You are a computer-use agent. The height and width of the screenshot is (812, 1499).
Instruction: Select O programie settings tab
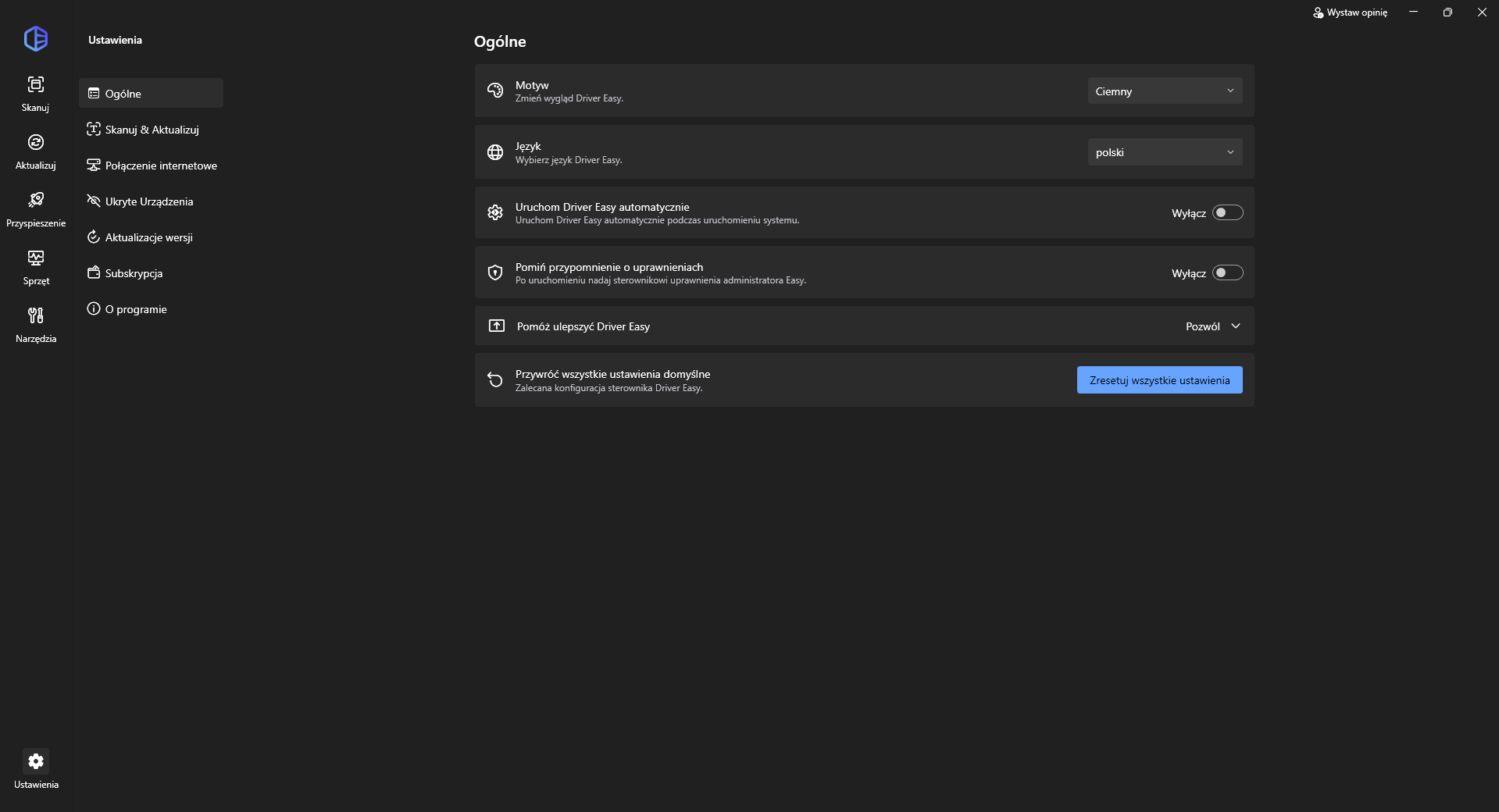(x=151, y=308)
